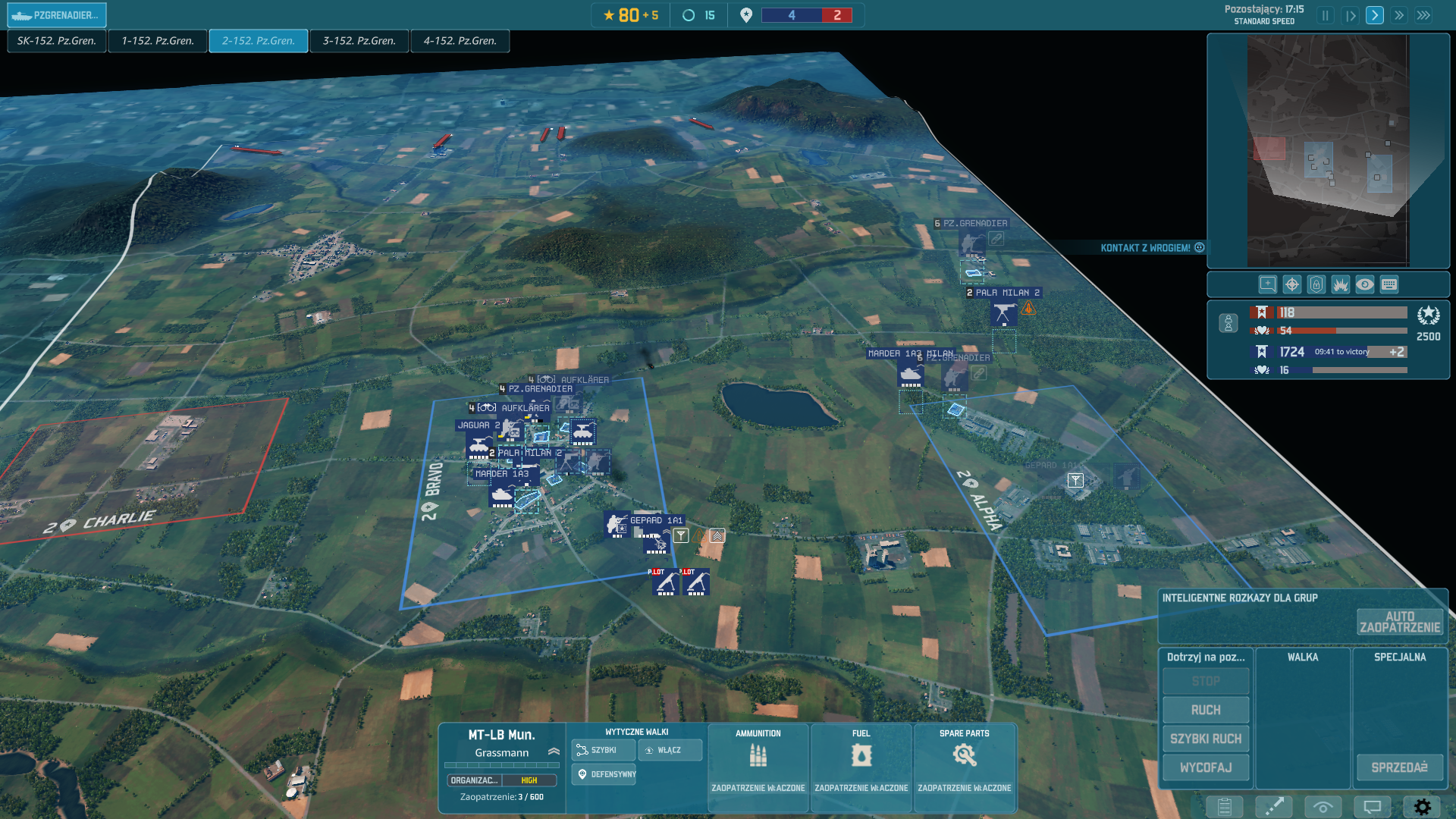Toggle the DEFENSYWNY stance option
The height and width of the screenshot is (819, 1456).
pyautogui.click(x=604, y=774)
